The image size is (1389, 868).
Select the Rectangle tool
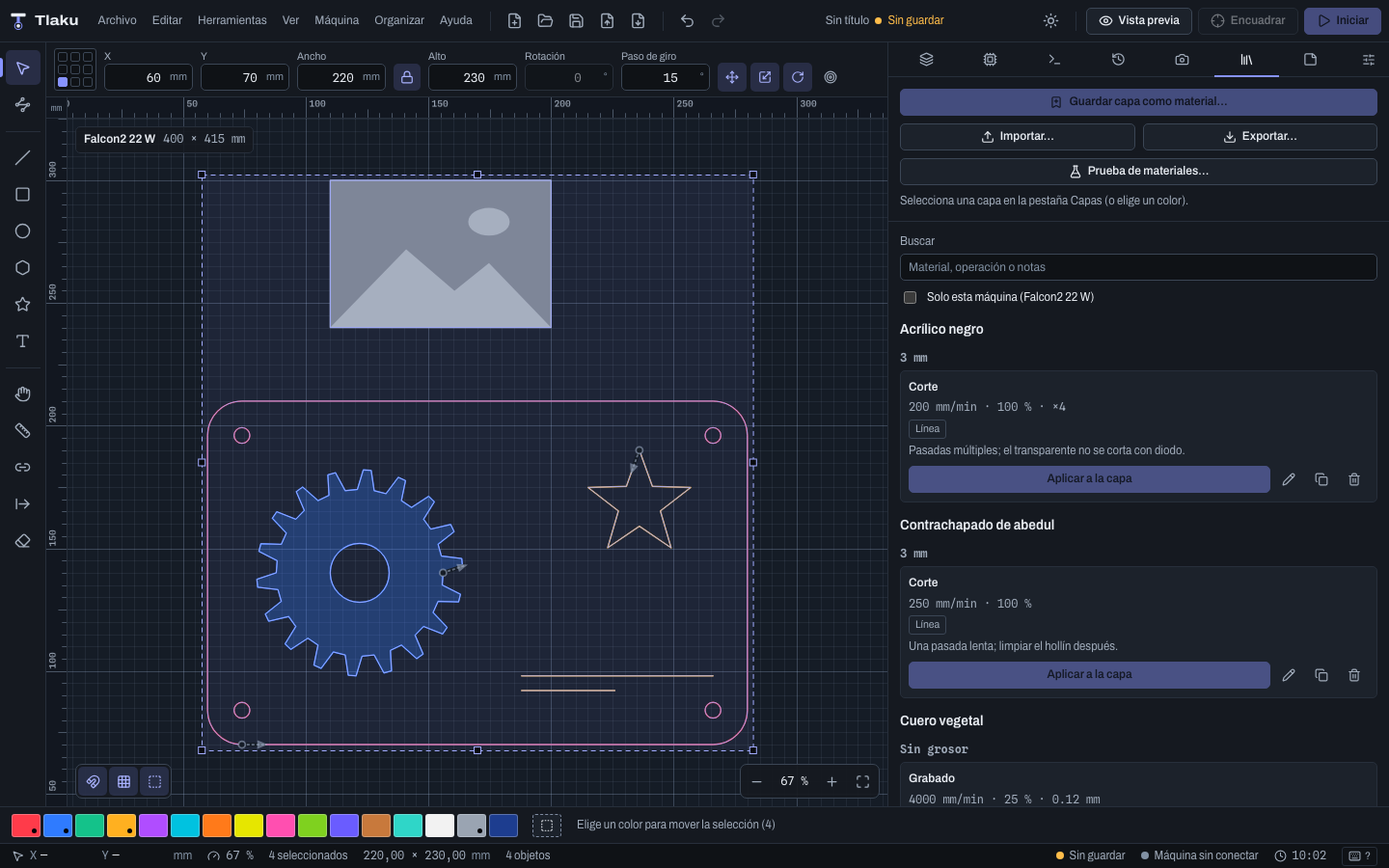(x=22, y=195)
